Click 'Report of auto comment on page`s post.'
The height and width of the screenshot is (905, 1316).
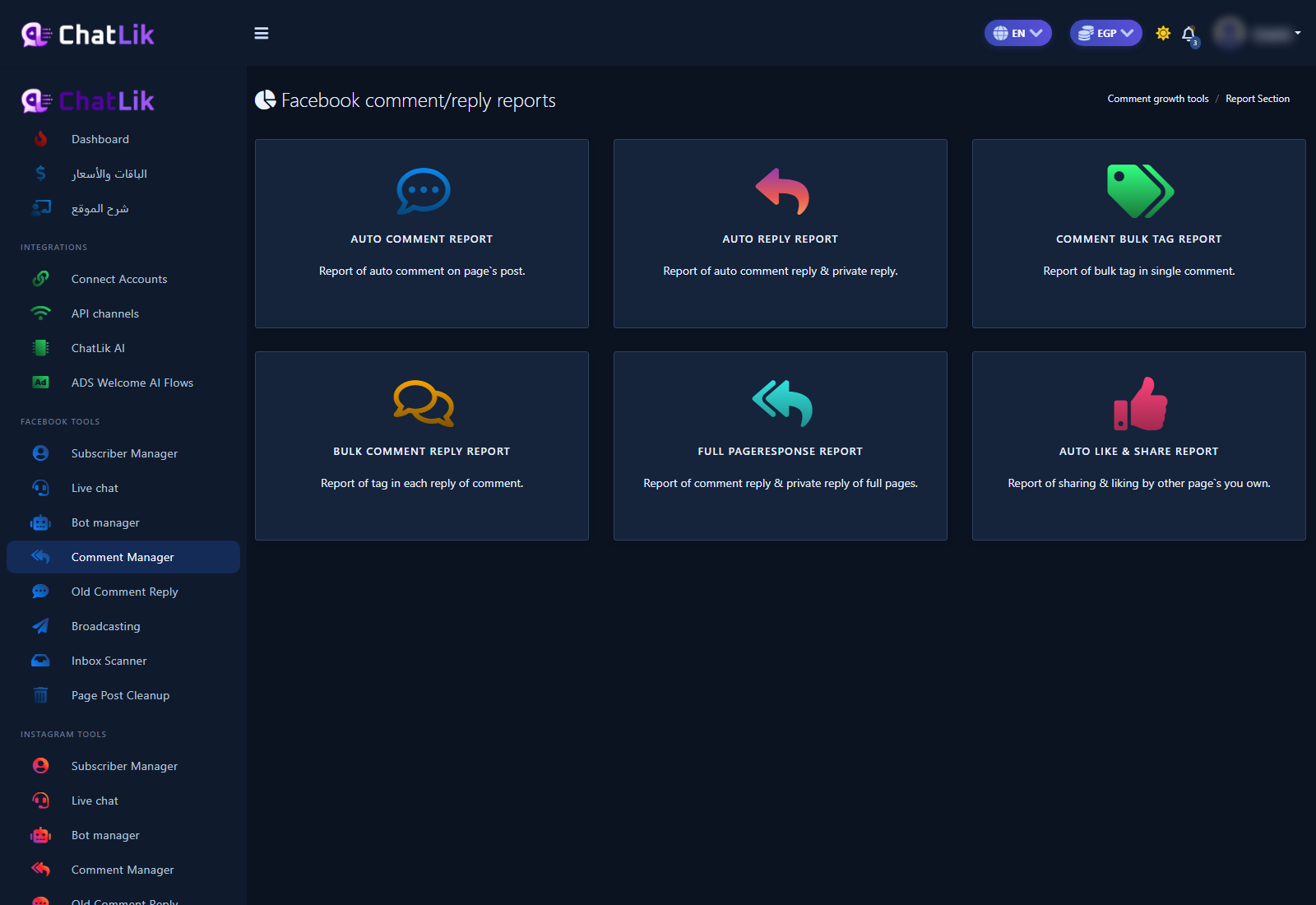pyautogui.click(x=422, y=271)
